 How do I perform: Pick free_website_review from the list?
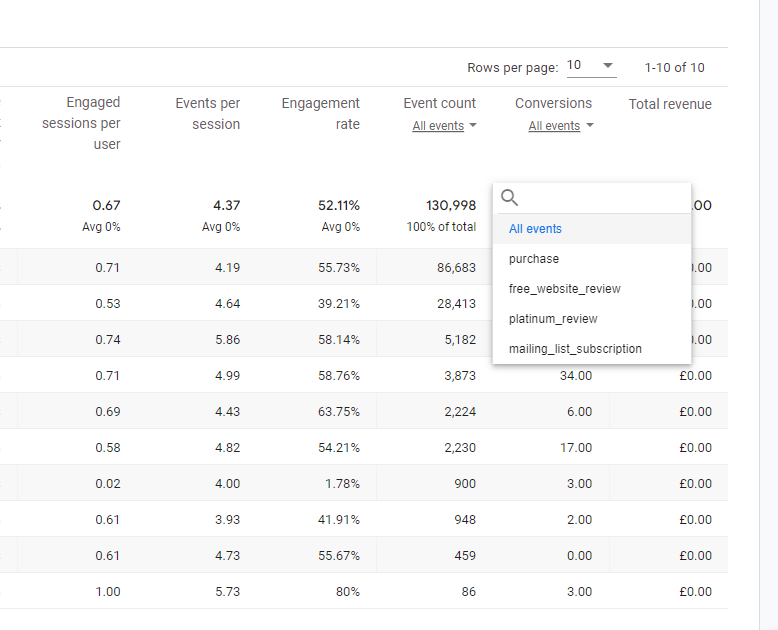click(x=564, y=289)
